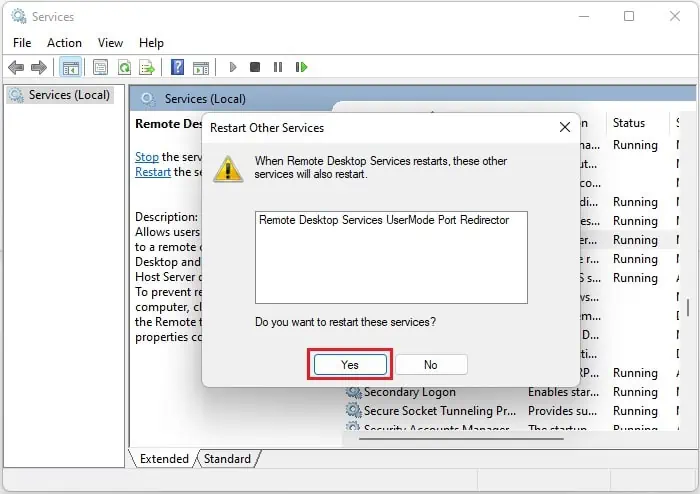This screenshot has height=494, width=700.
Task: Select Remote Desktop Services UserMode Port Redirector entry
Action: tap(384, 220)
